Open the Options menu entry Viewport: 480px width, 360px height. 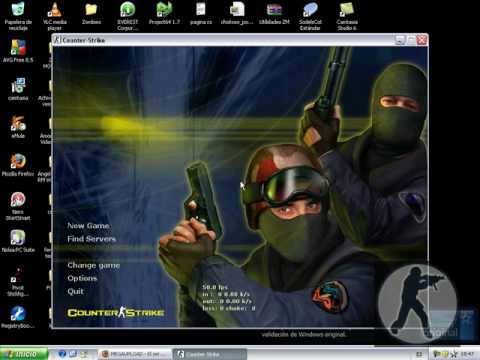82,278
